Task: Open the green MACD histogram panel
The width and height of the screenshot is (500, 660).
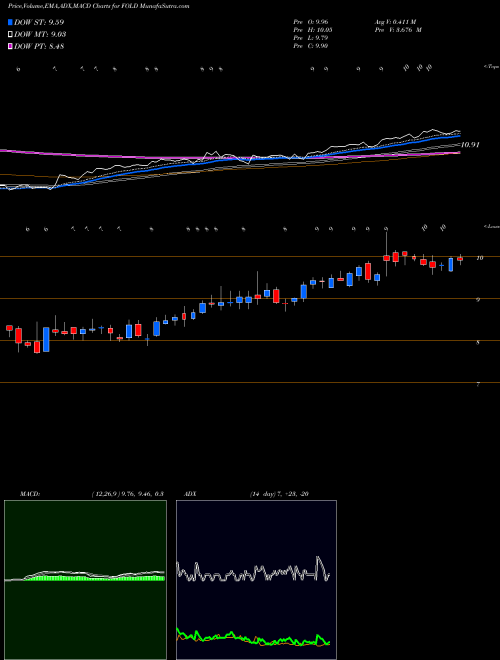Action: click(x=85, y=580)
